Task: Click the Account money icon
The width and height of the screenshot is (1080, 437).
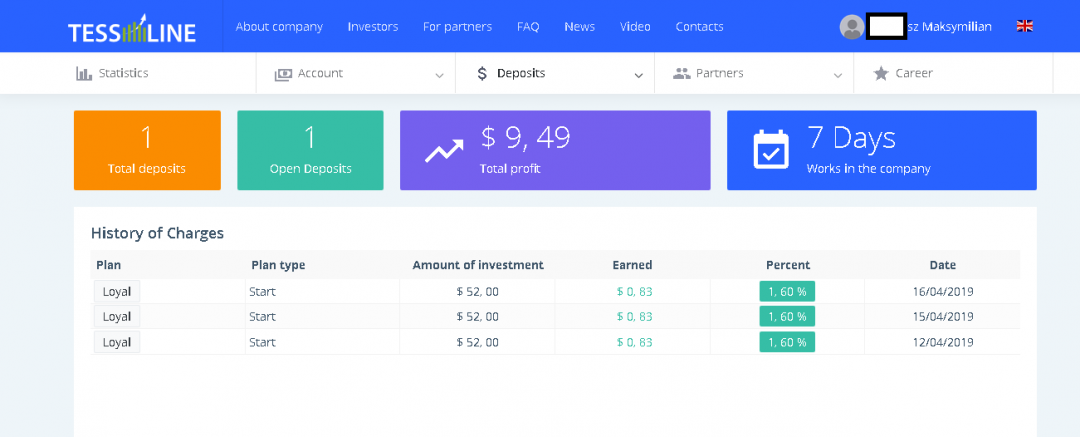Action: [283, 73]
